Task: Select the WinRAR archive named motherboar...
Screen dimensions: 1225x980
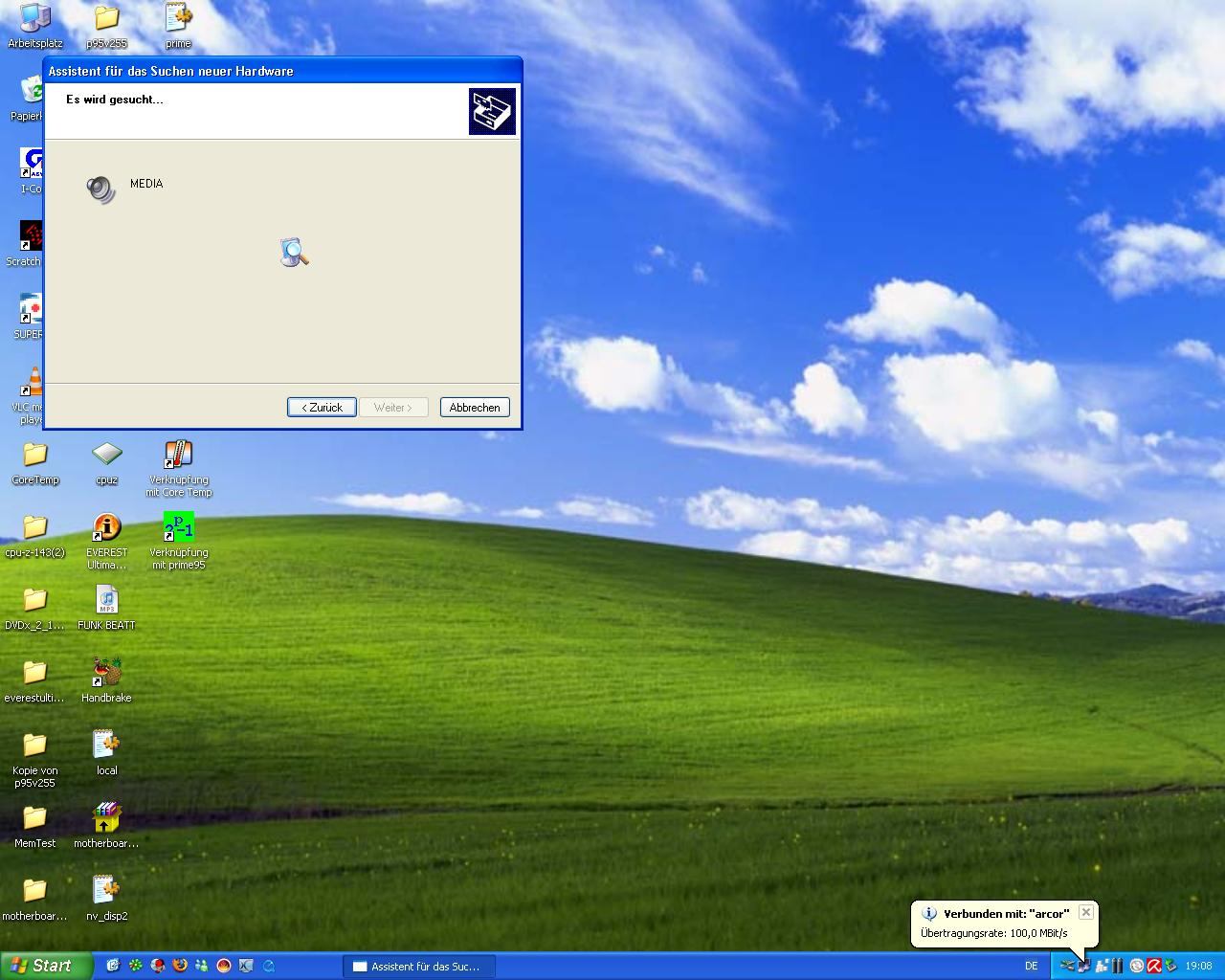Action: (106, 827)
